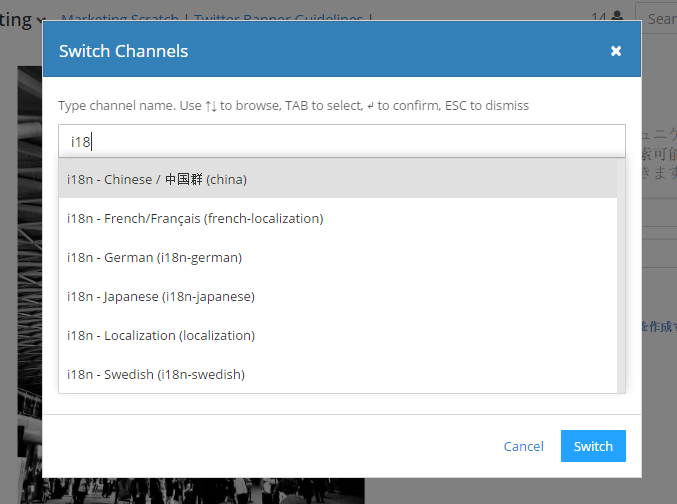Click the Cancel link

pyautogui.click(x=523, y=446)
